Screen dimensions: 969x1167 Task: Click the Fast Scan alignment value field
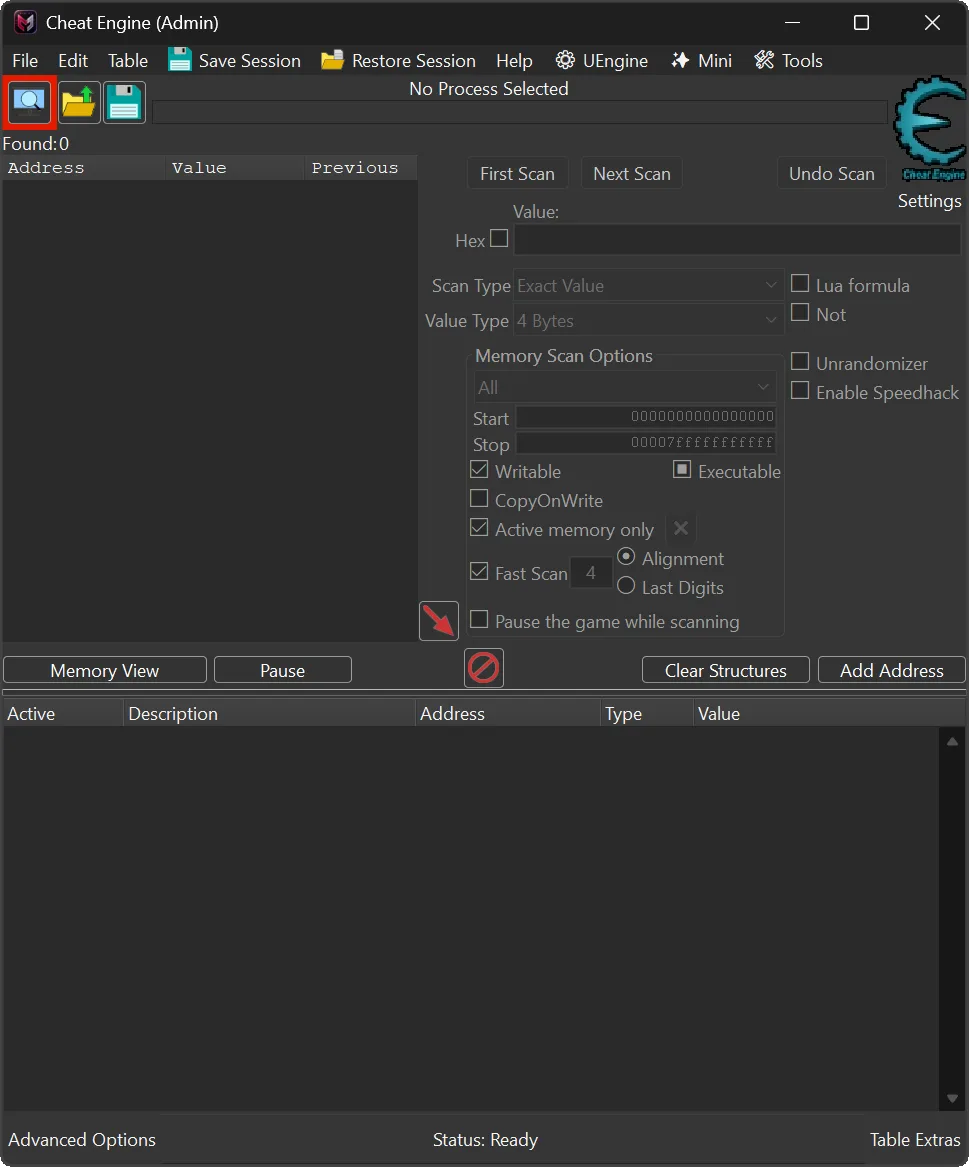tap(591, 572)
